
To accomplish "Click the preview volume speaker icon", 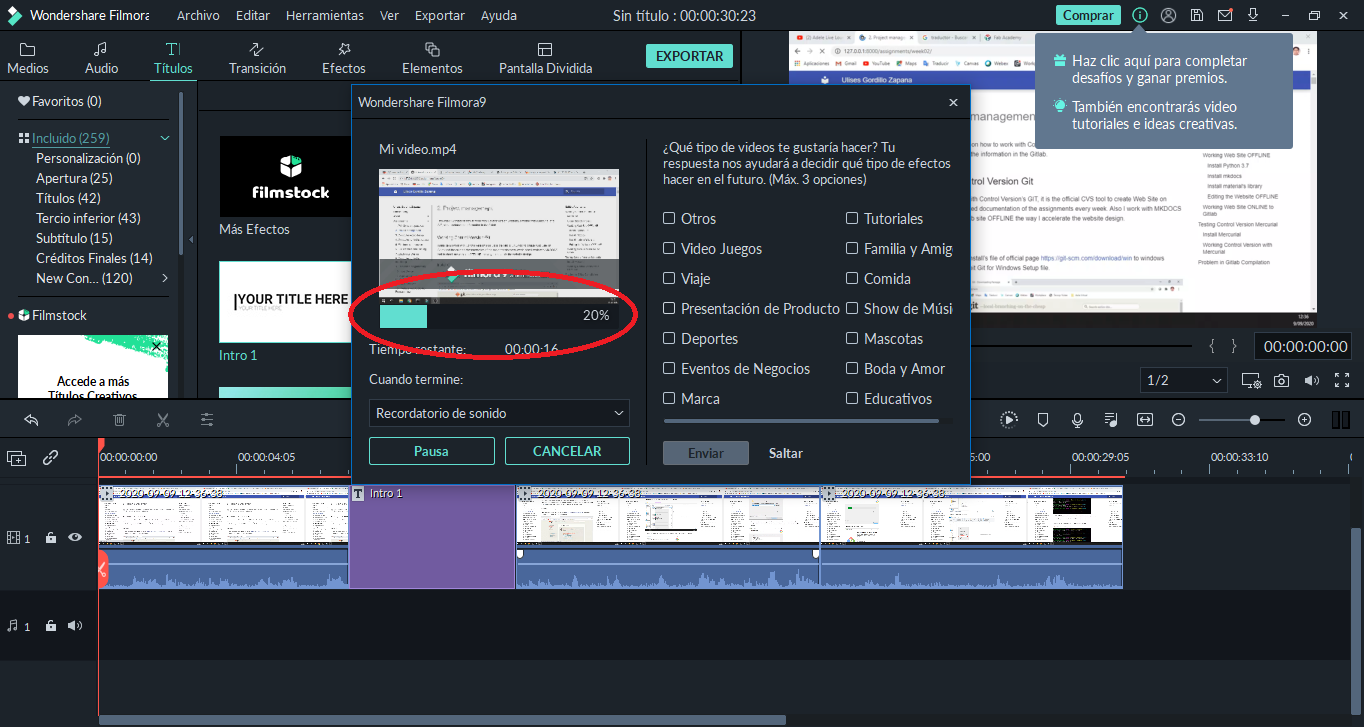I will [x=1311, y=380].
